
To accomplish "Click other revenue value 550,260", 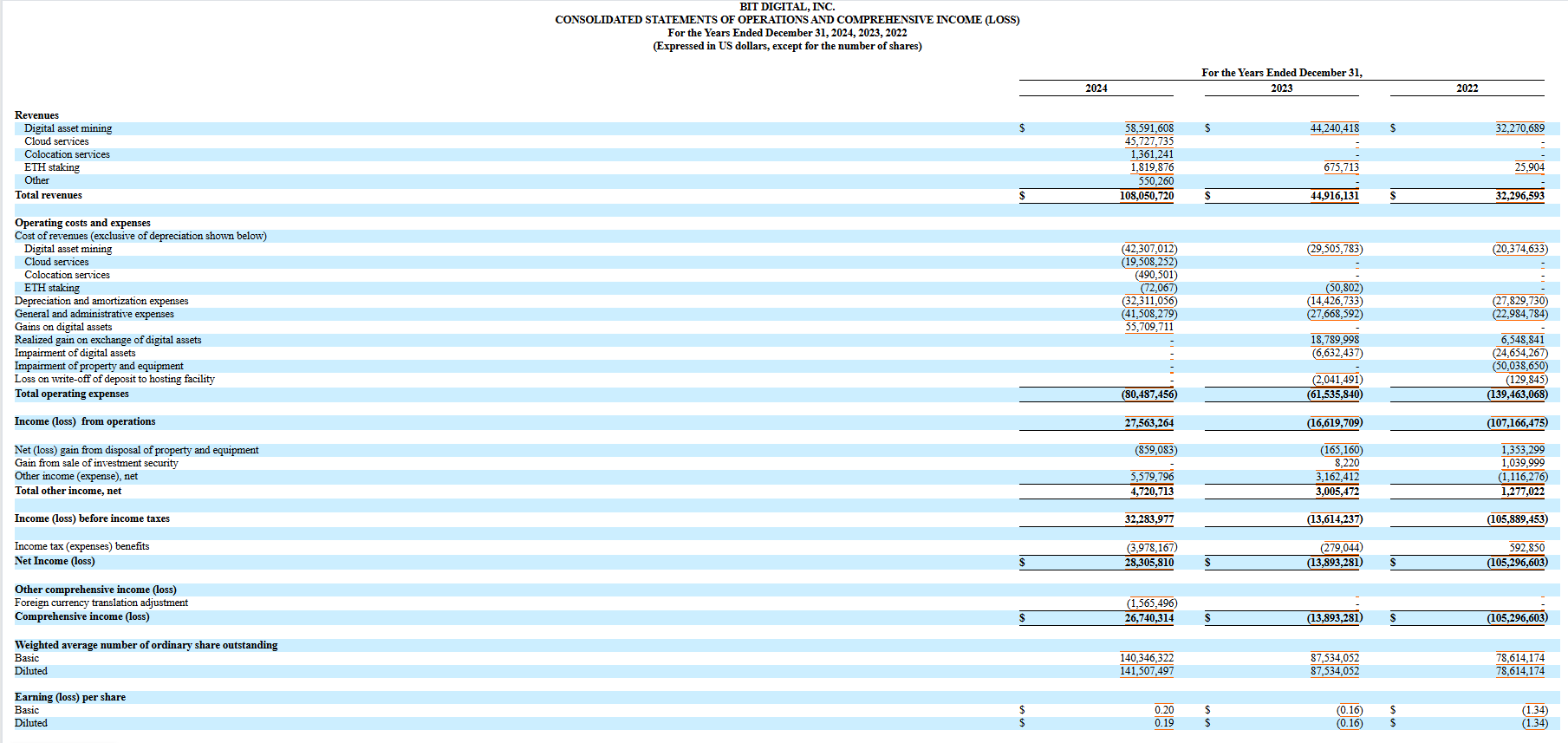I will [x=1156, y=181].
